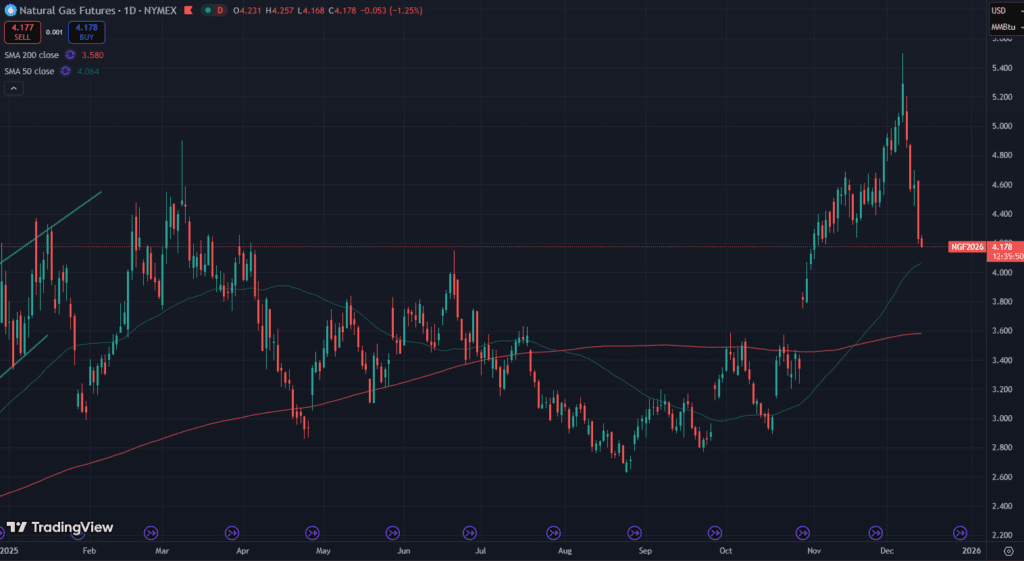Image resolution: width=1024 pixels, height=561 pixels.
Task: Click the Natural Gas Futures symbol logo
Action: [8, 10]
